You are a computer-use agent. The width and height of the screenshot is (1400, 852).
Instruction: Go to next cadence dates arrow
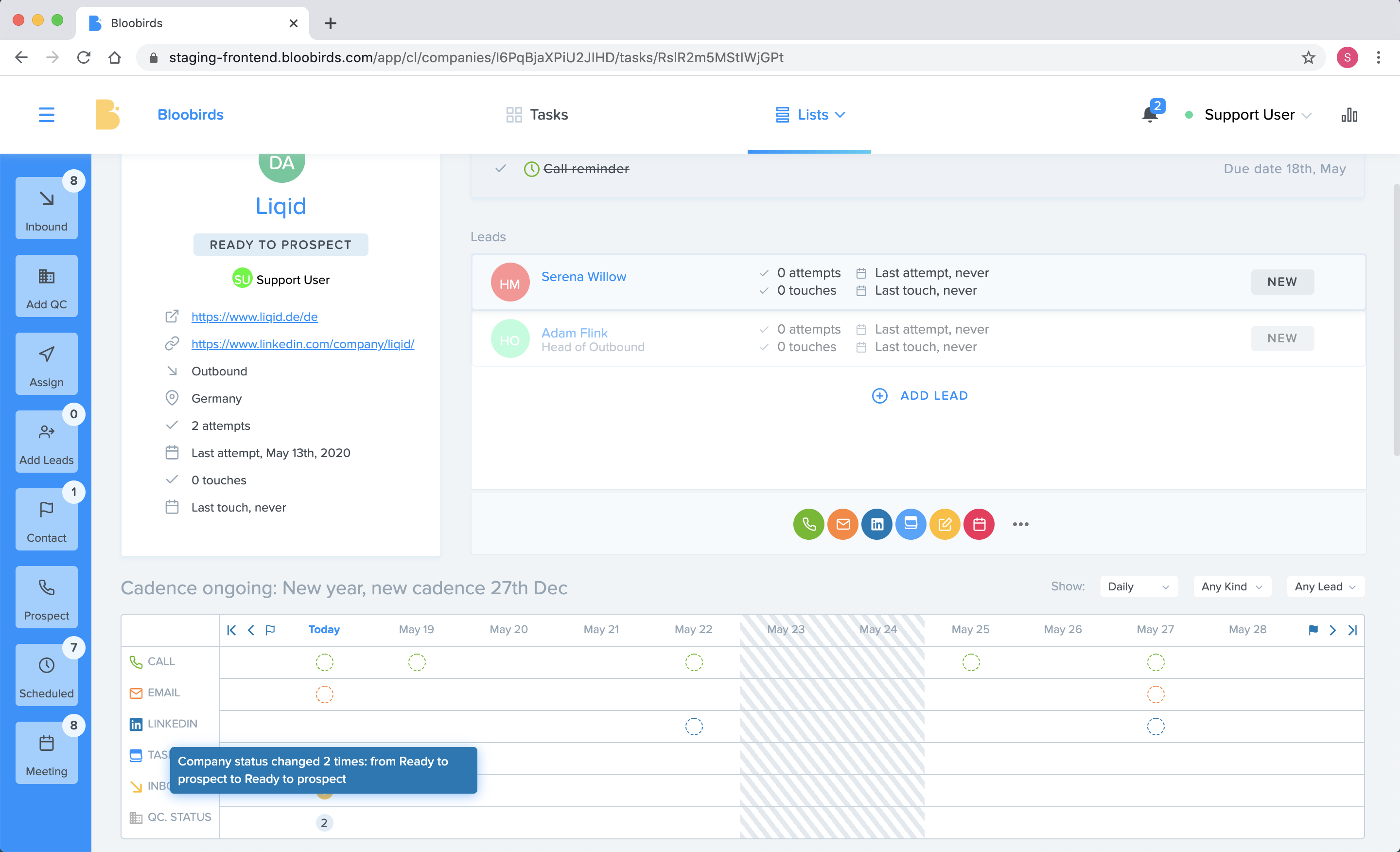[1332, 630]
